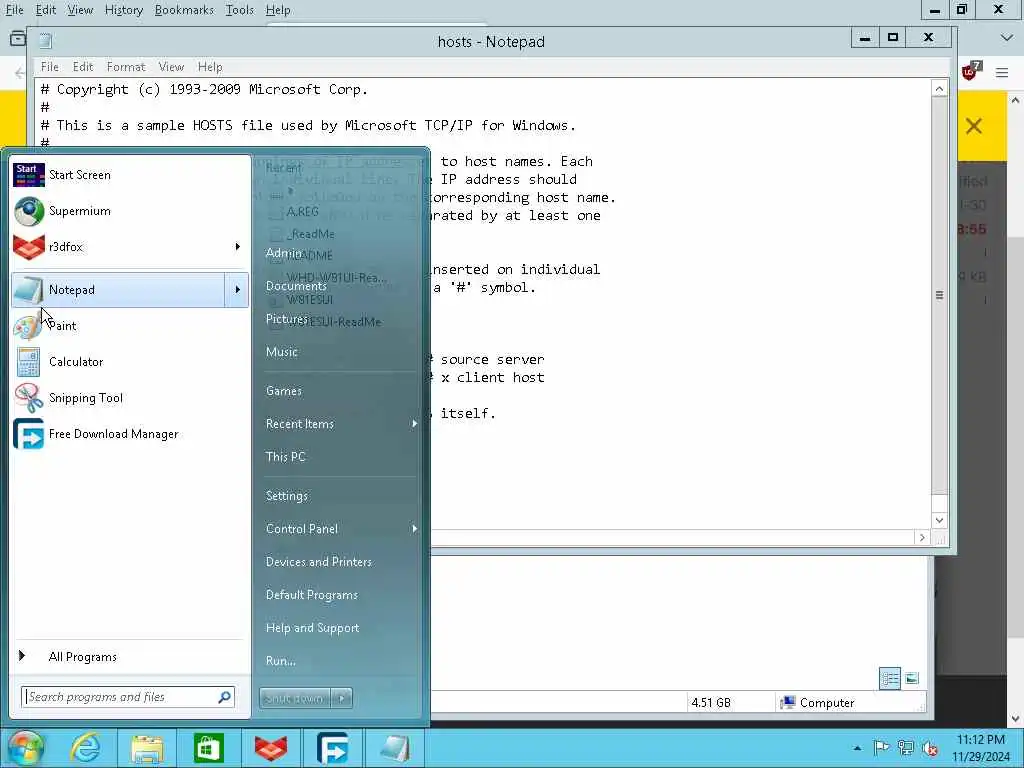Screen dimensions: 1024x768
Task: Open Documents from the start menu
Action: (x=296, y=286)
